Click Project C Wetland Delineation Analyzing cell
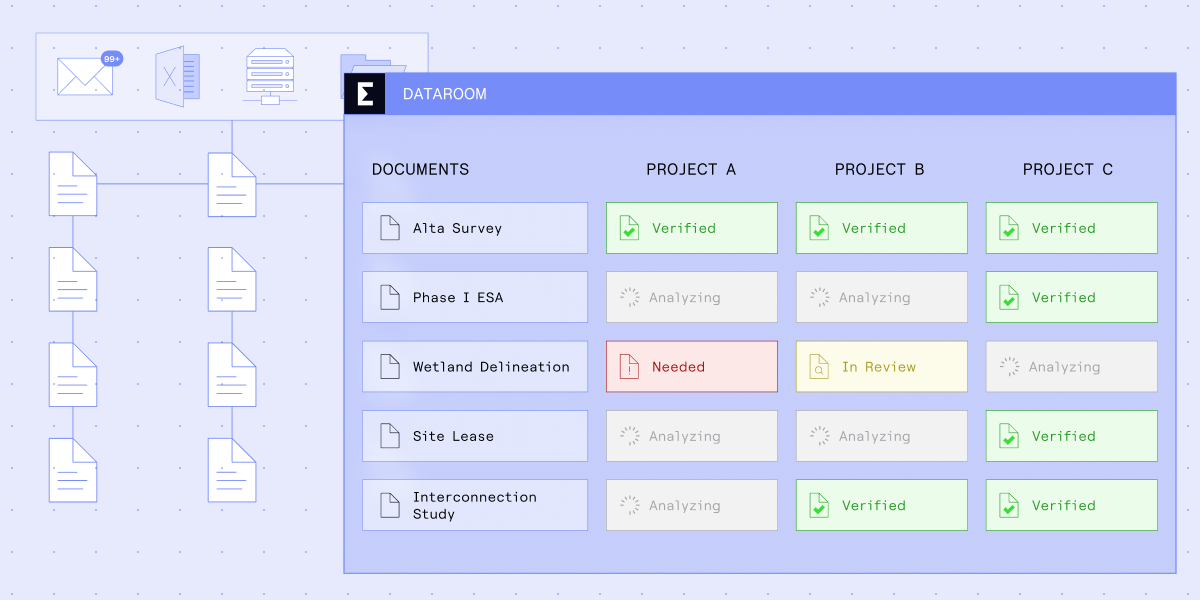This screenshot has height=600, width=1200. (x=1072, y=367)
